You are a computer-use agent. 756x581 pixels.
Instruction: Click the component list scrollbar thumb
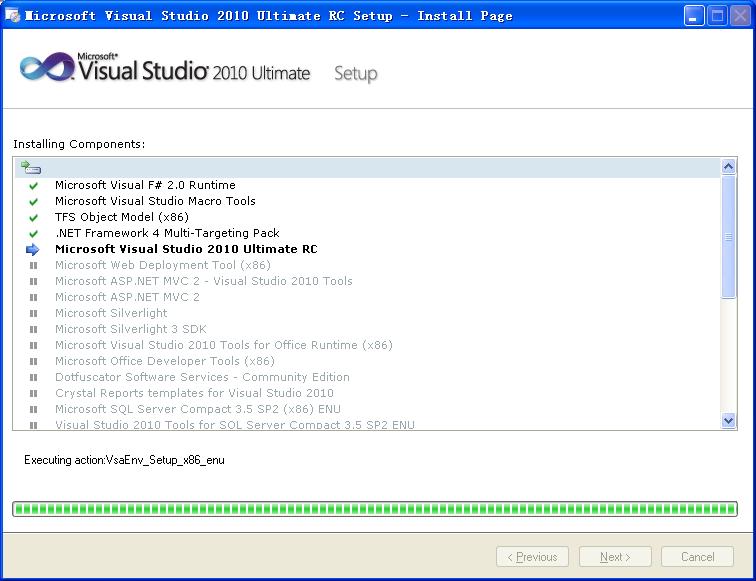[x=729, y=237]
